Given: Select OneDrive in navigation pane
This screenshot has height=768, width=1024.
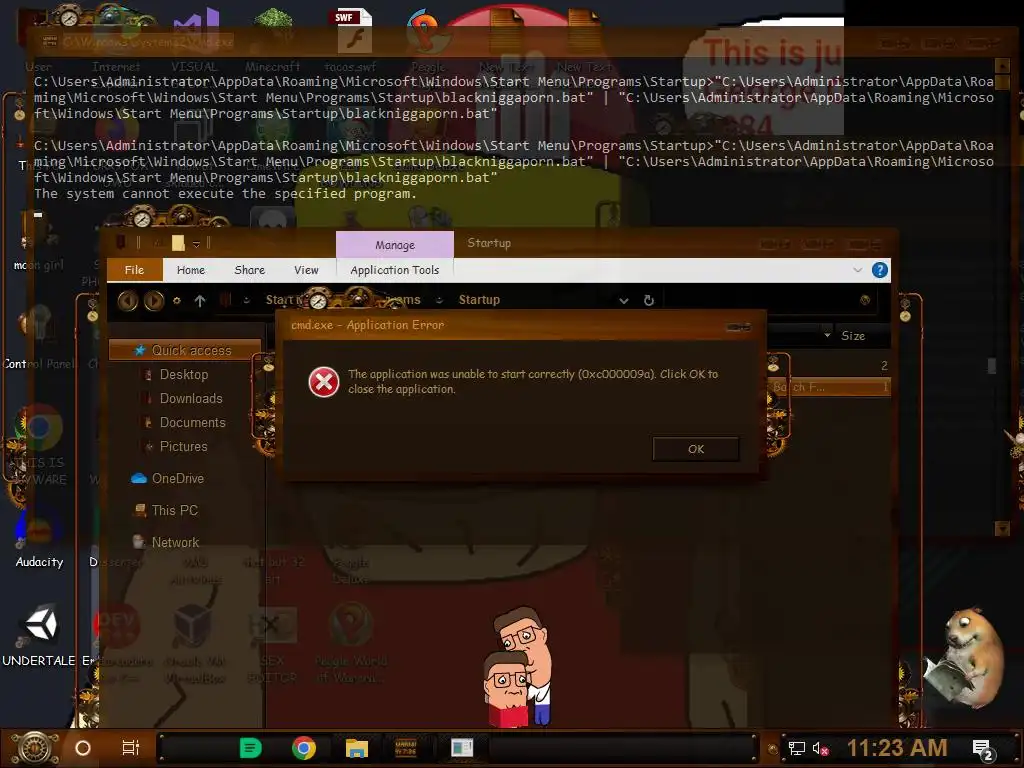Looking at the screenshot, I should 168,479.
